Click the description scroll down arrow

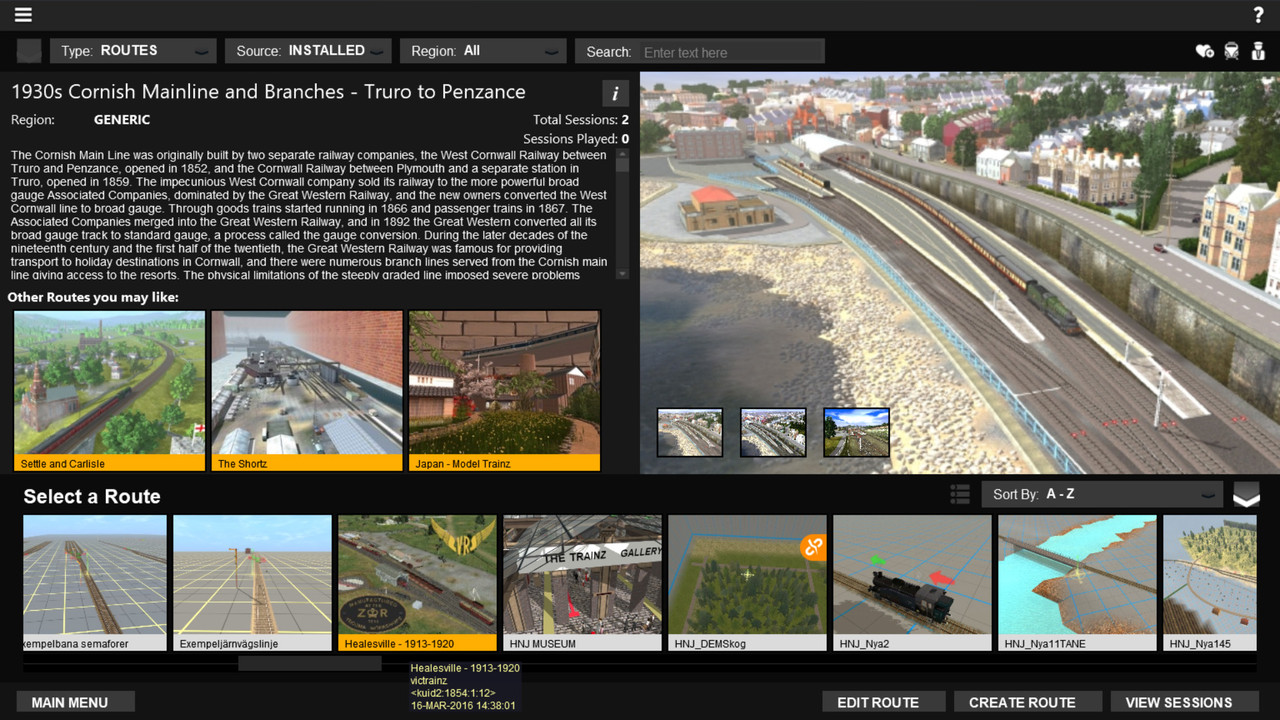click(623, 273)
